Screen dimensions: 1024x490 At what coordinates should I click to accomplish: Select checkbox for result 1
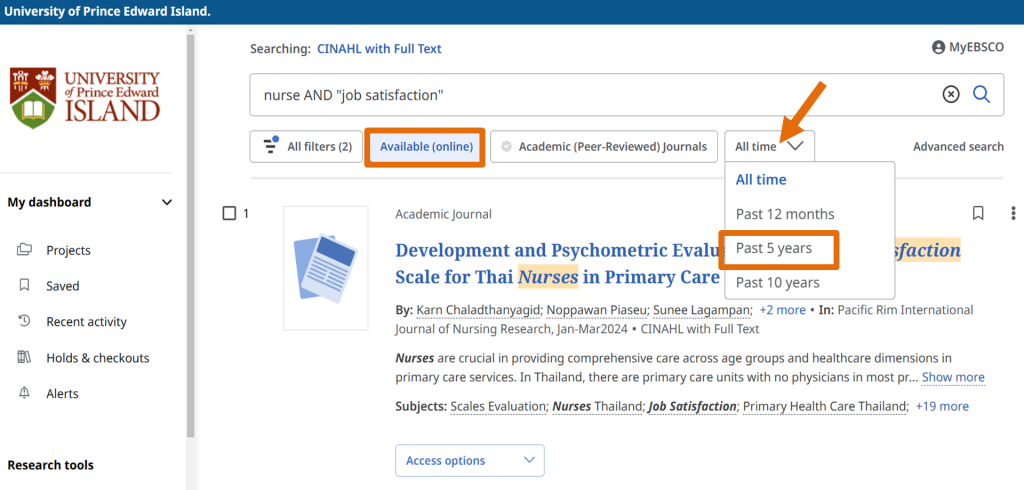point(229,213)
